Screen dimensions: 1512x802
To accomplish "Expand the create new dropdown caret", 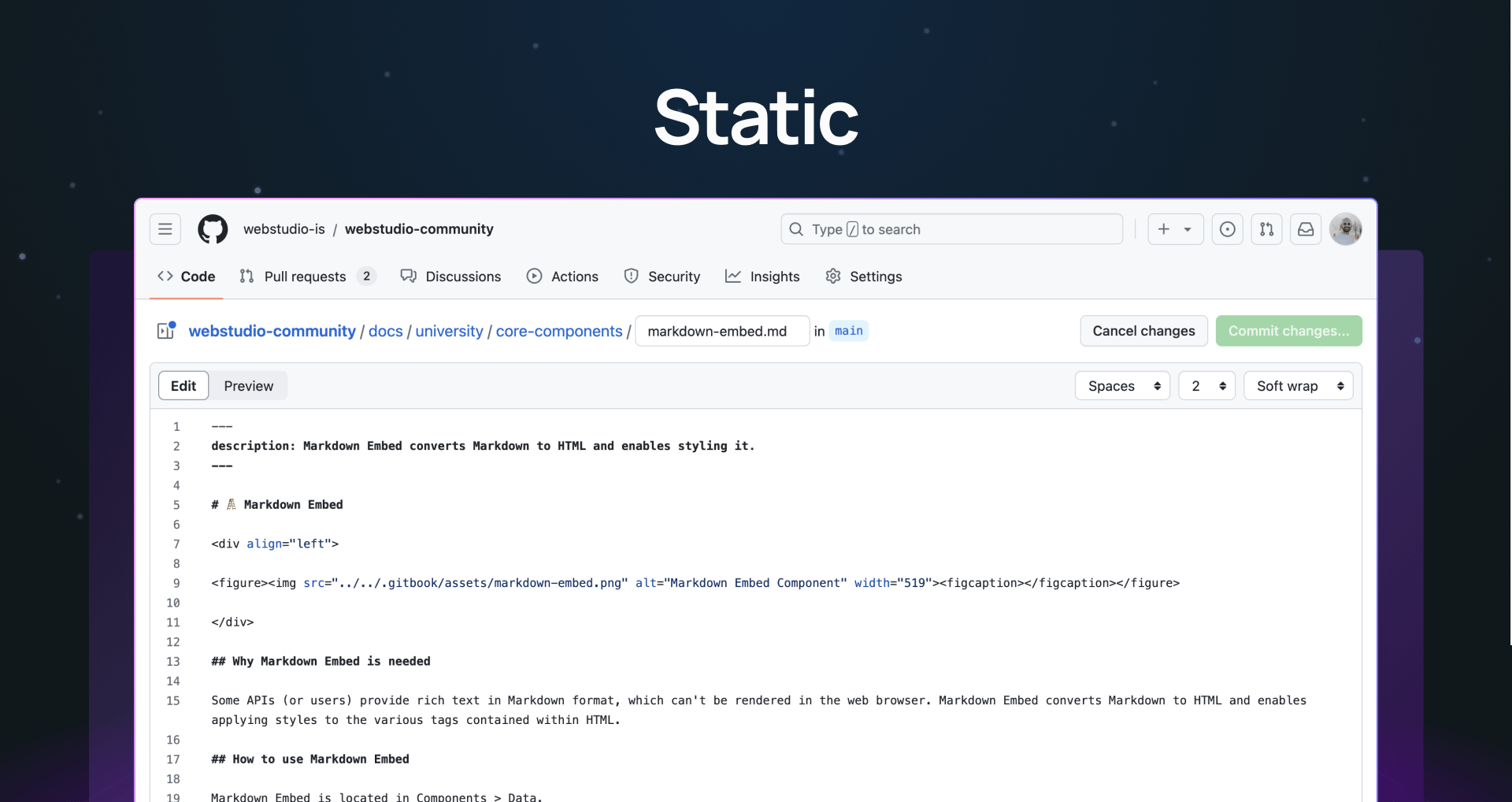I will point(1188,229).
